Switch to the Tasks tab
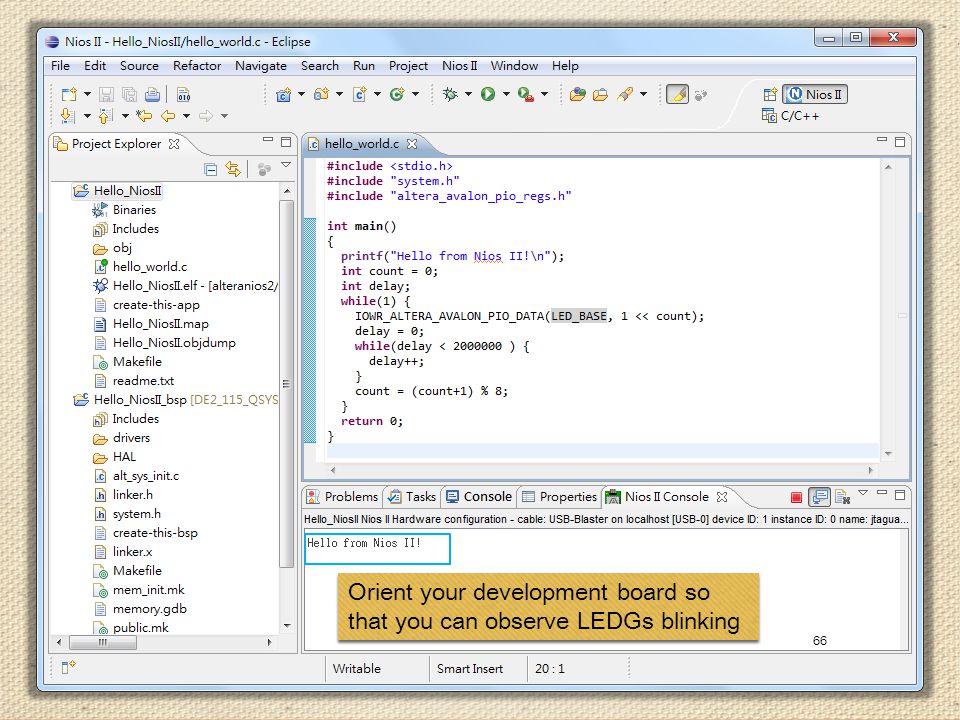This screenshot has height=720, width=960. click(x=413, y=497)
